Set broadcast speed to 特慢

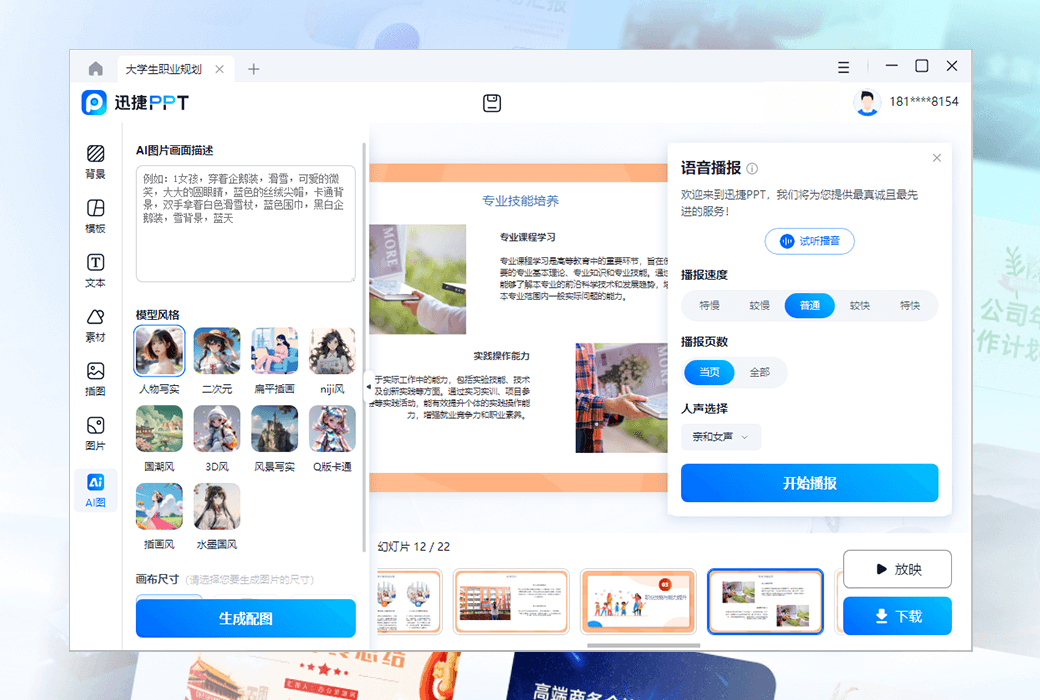[x=709, y=306]
